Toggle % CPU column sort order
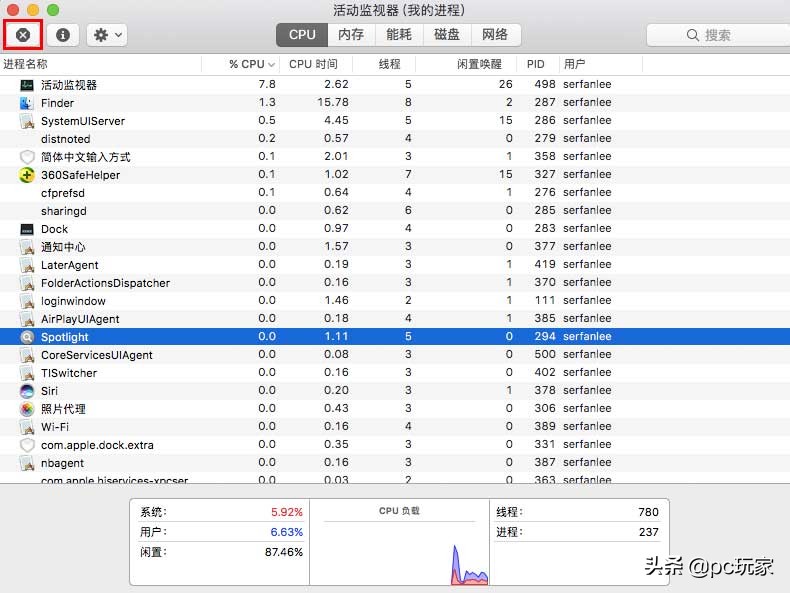This screenshot has width=790, height=593. click(240, 64)
